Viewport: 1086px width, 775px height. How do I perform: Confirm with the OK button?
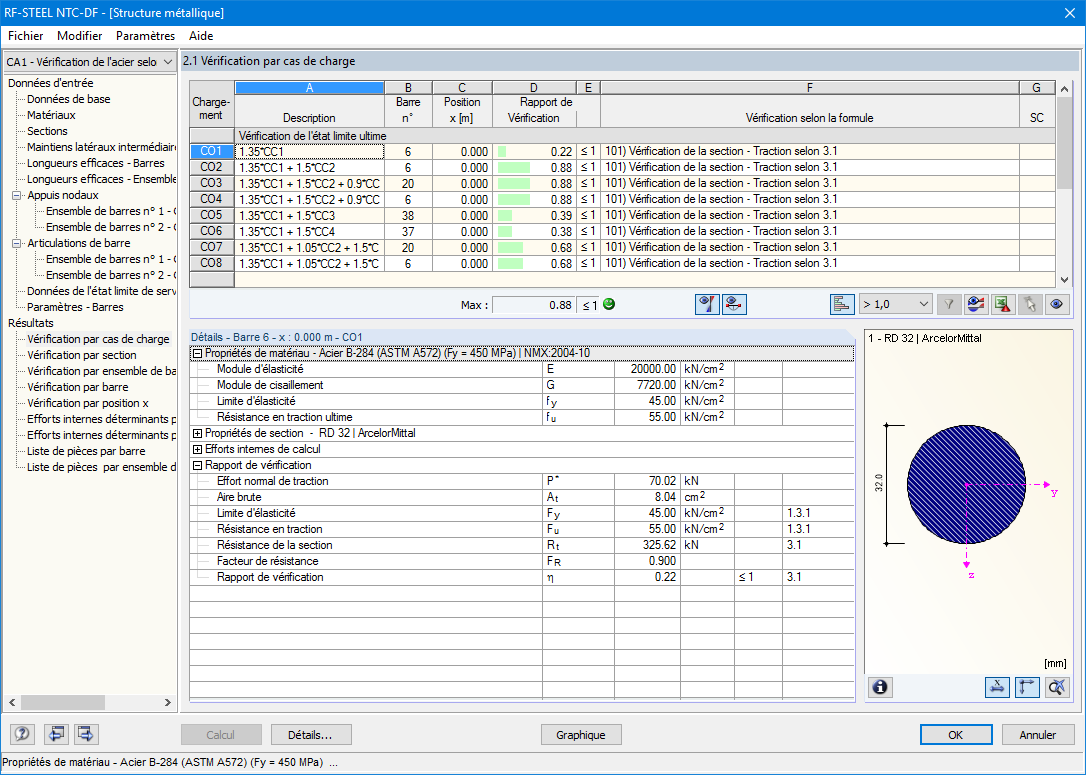956,735
